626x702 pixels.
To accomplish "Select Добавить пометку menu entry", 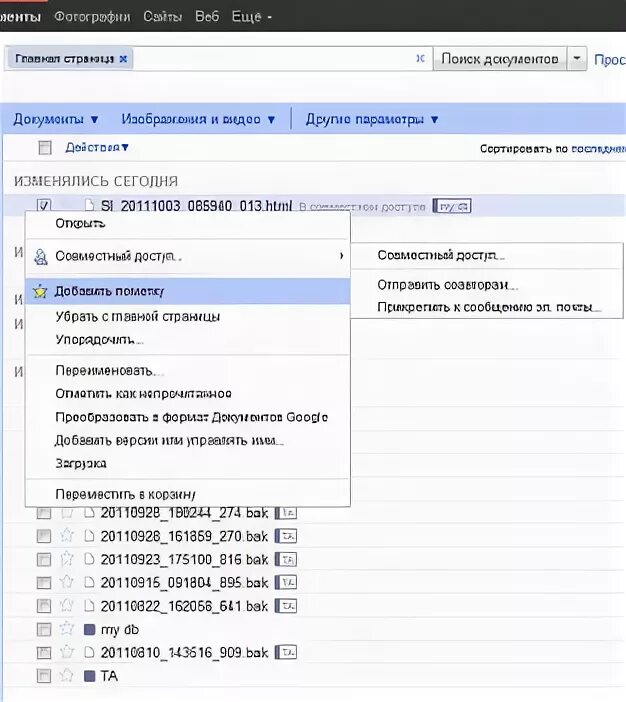I will click(187, 291).
